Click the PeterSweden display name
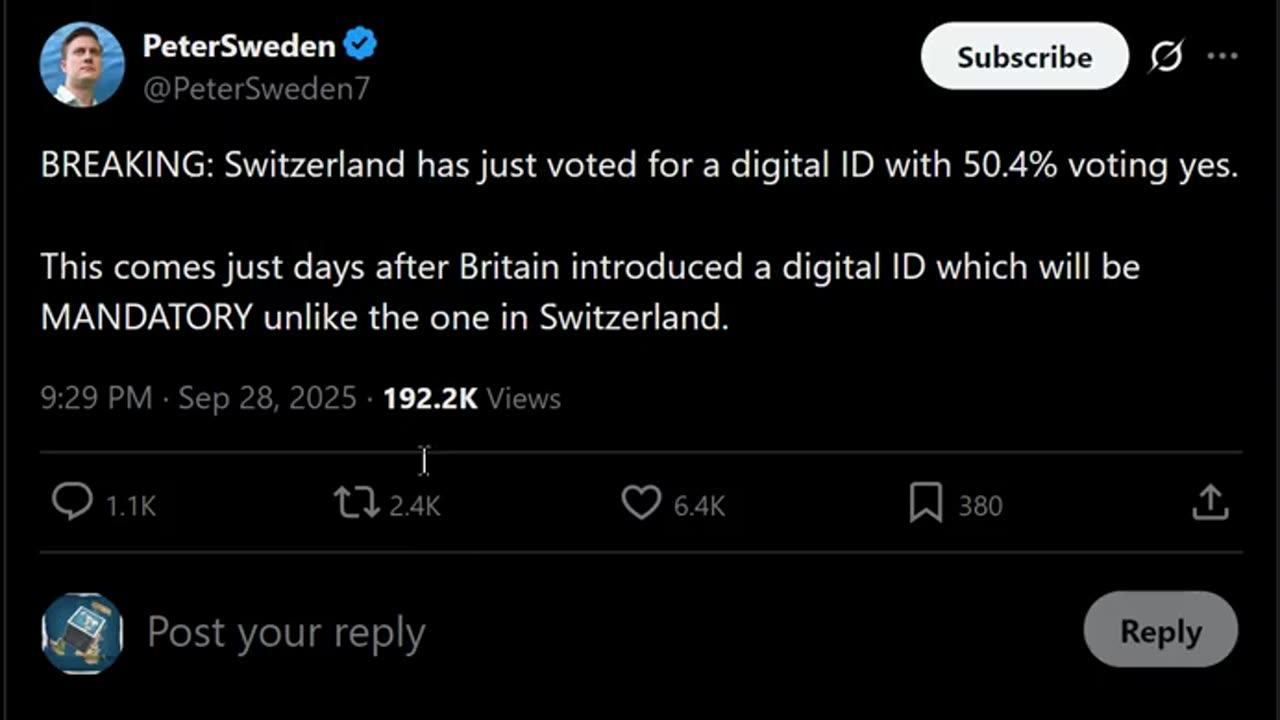Viewport: 1280px width, 720px height. [239, 46]
